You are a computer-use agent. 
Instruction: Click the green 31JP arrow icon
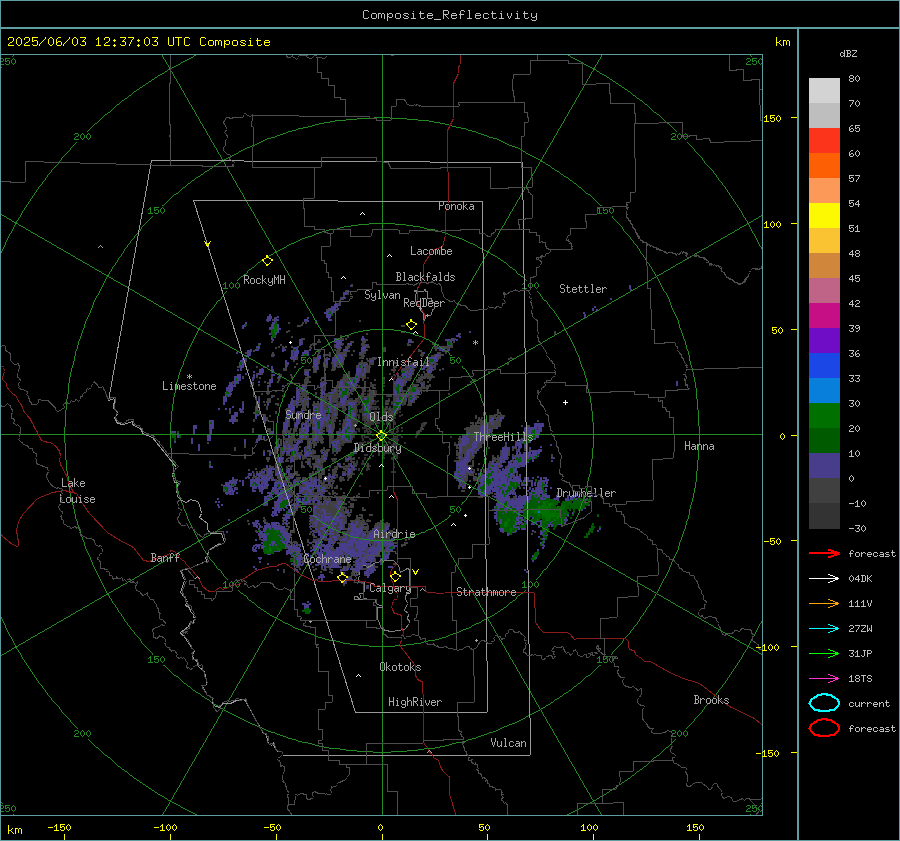(824, 653)
